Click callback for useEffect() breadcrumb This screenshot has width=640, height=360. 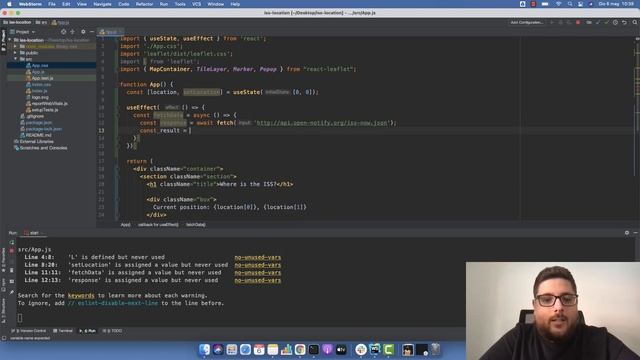coord(158,224)
